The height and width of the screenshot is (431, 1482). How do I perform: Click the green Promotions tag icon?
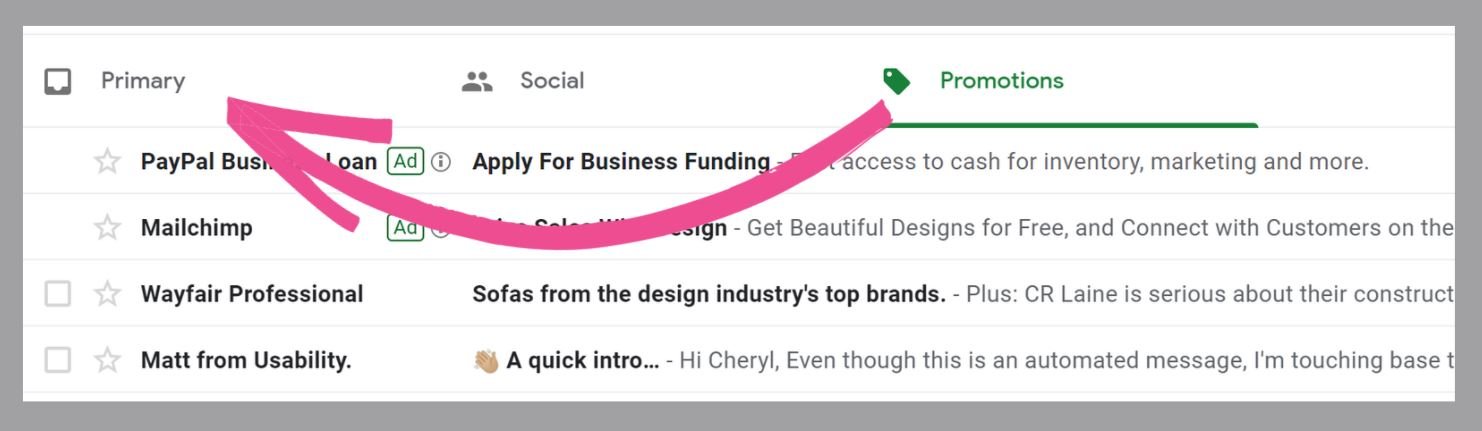click(896, 81)
